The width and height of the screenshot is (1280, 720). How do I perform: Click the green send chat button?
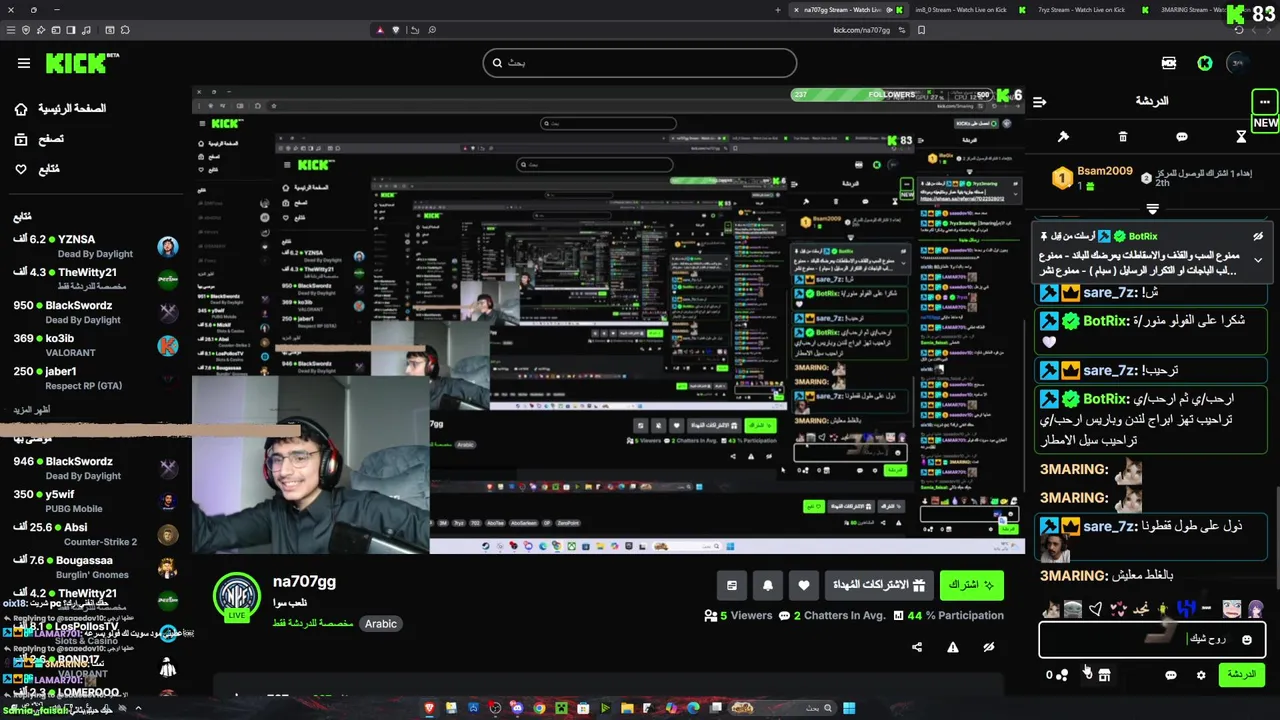tap(1241, 675)
